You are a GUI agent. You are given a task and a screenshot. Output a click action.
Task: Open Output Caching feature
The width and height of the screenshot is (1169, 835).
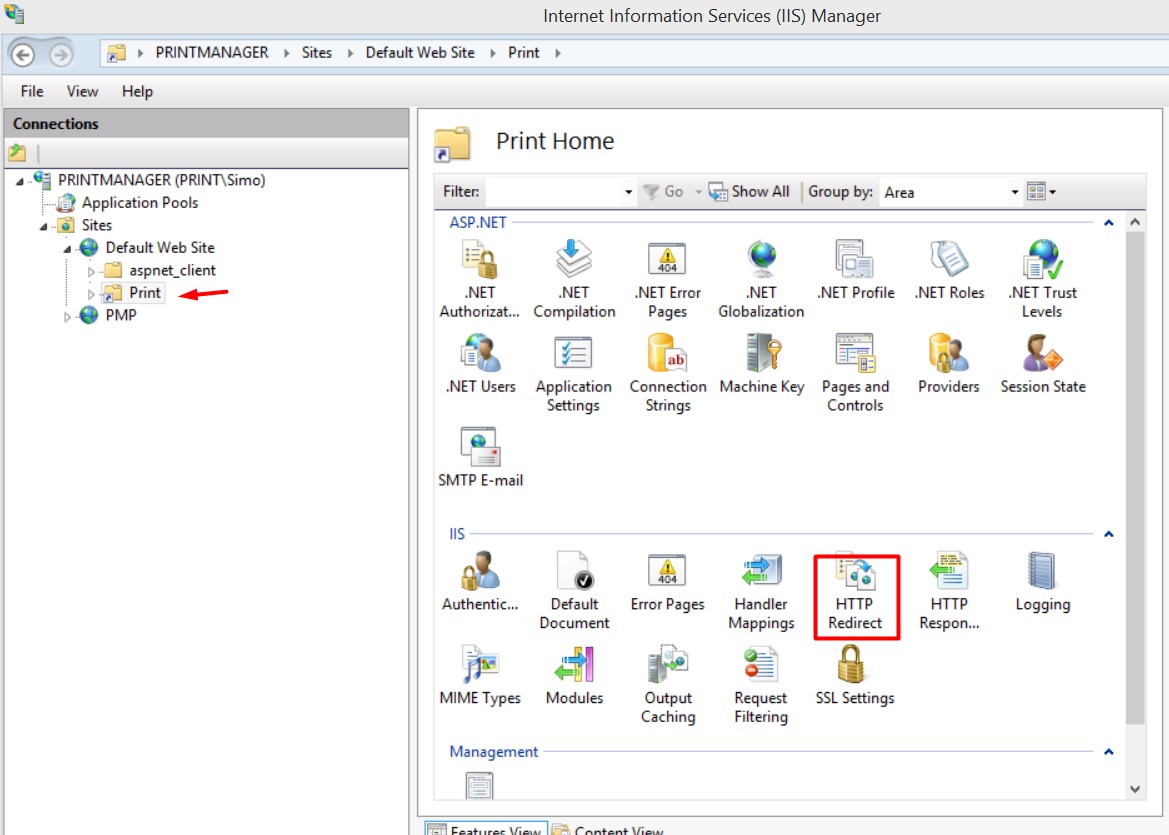pos(667,684)
